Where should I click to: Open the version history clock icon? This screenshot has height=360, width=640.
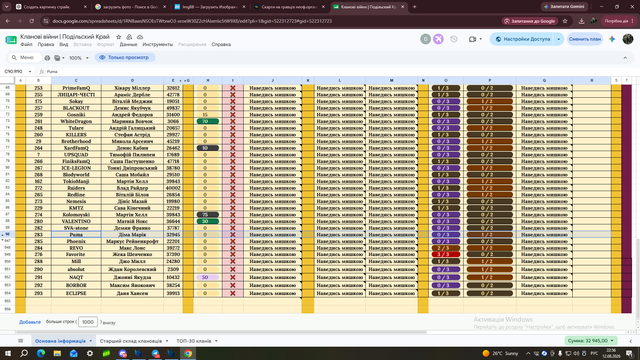(x=454, y=39)
